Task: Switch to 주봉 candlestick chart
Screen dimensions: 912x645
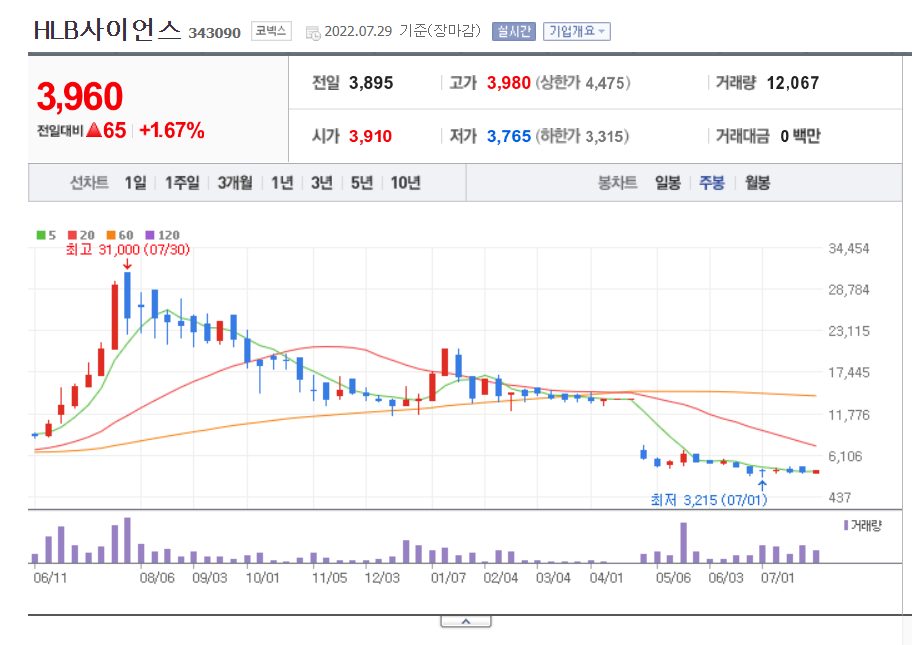Action: [x=712, y=183]
